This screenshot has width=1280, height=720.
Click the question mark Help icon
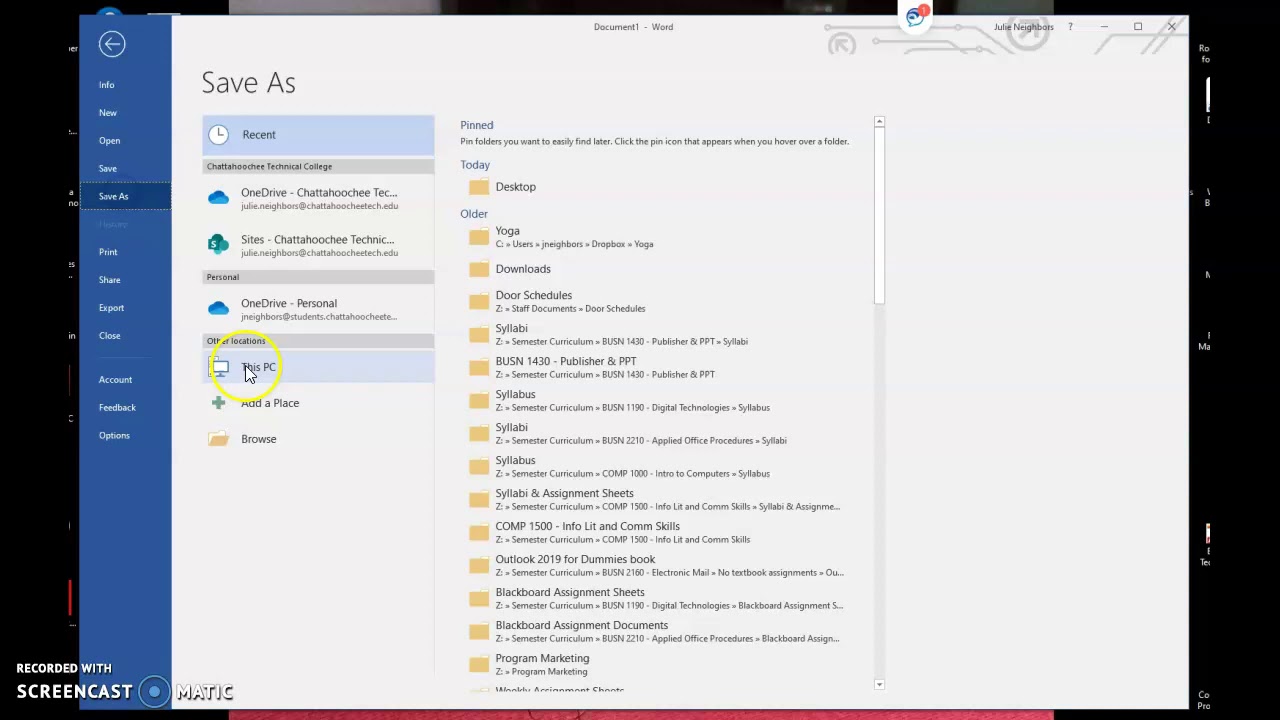1070,27
